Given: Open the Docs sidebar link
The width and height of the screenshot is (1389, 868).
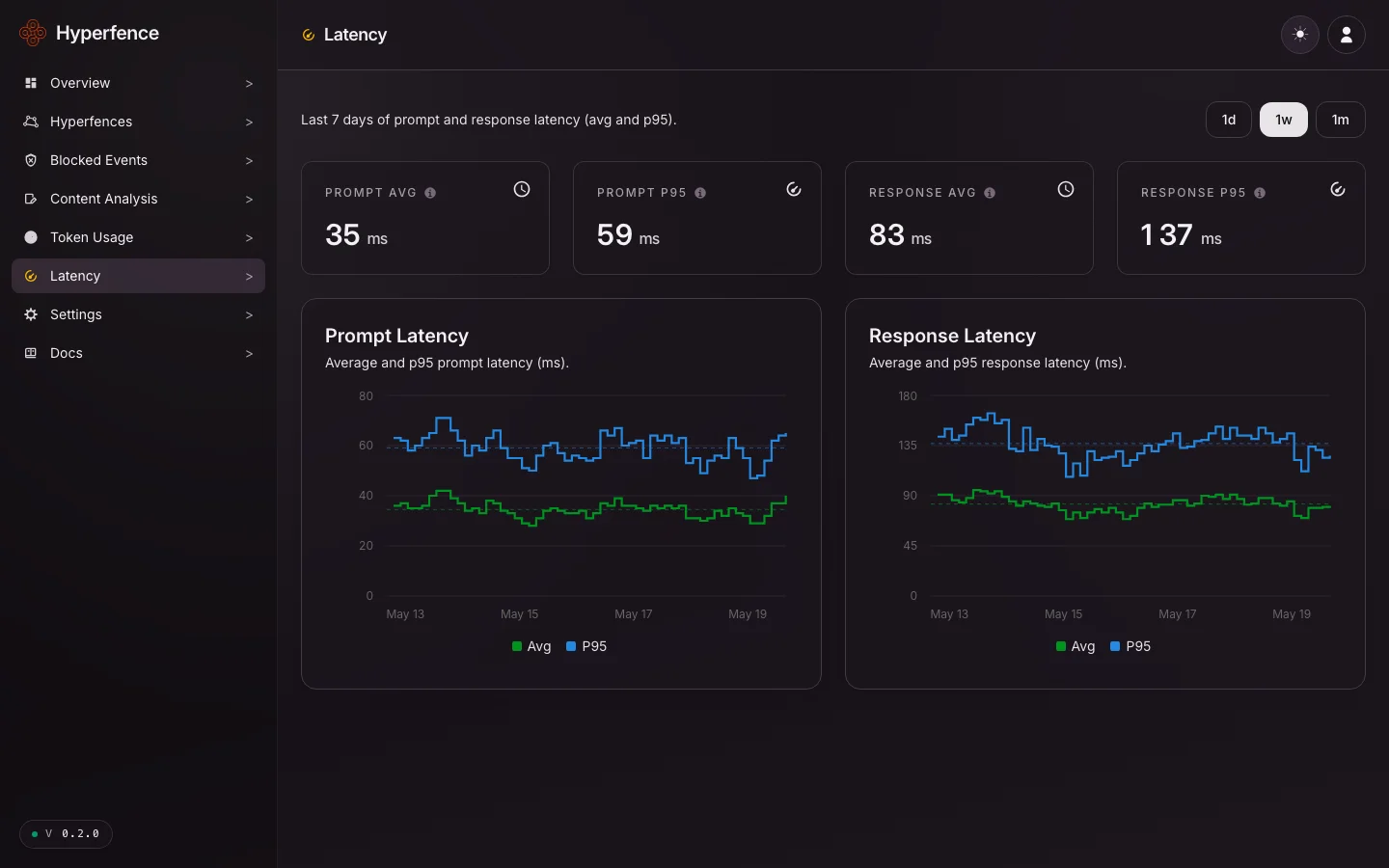Looking at the screenshot, I should pyautogui.click(x=138, y=353).
